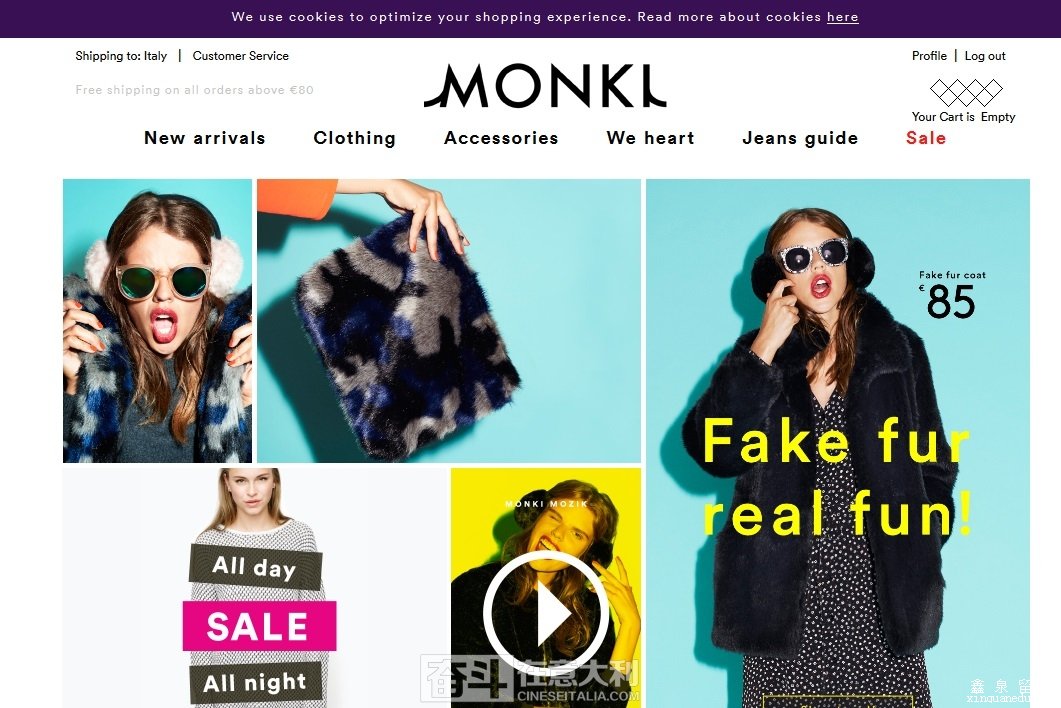Screen dimensions: 1061x708
Task: Click the Log out link
Action: 985,56
